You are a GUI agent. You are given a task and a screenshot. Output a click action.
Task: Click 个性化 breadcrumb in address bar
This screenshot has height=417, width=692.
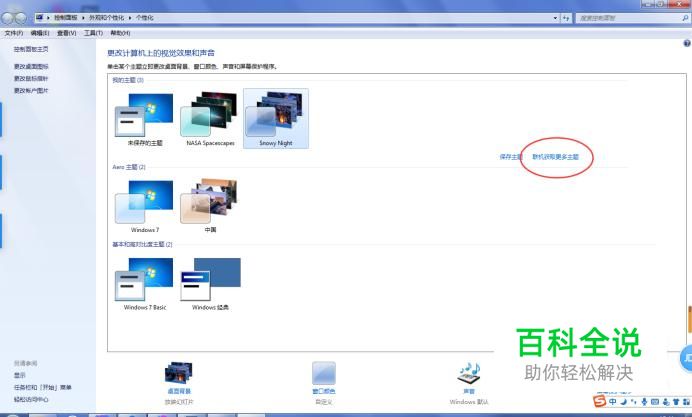pos(144,18)
